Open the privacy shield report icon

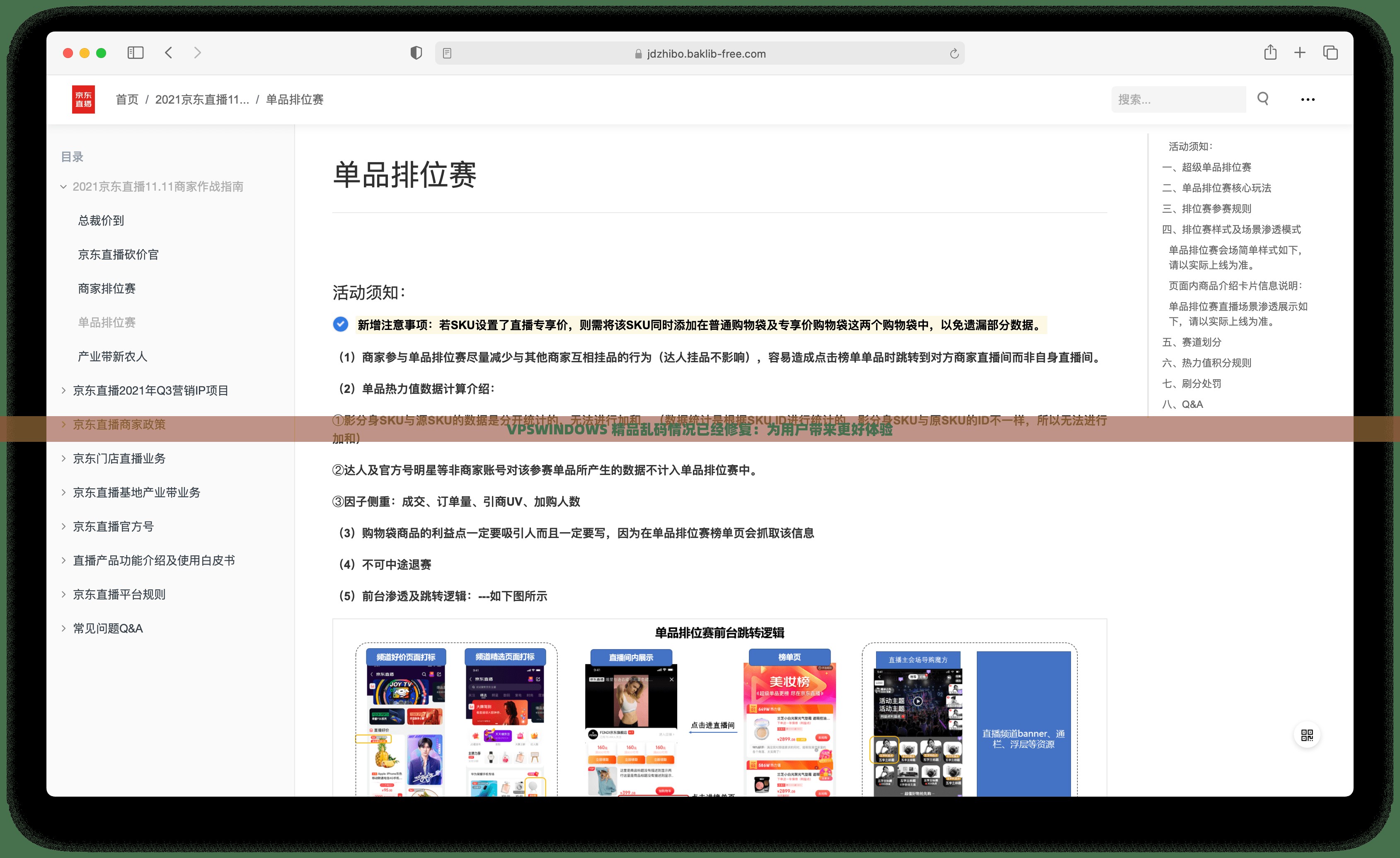(x=417, y=53)
